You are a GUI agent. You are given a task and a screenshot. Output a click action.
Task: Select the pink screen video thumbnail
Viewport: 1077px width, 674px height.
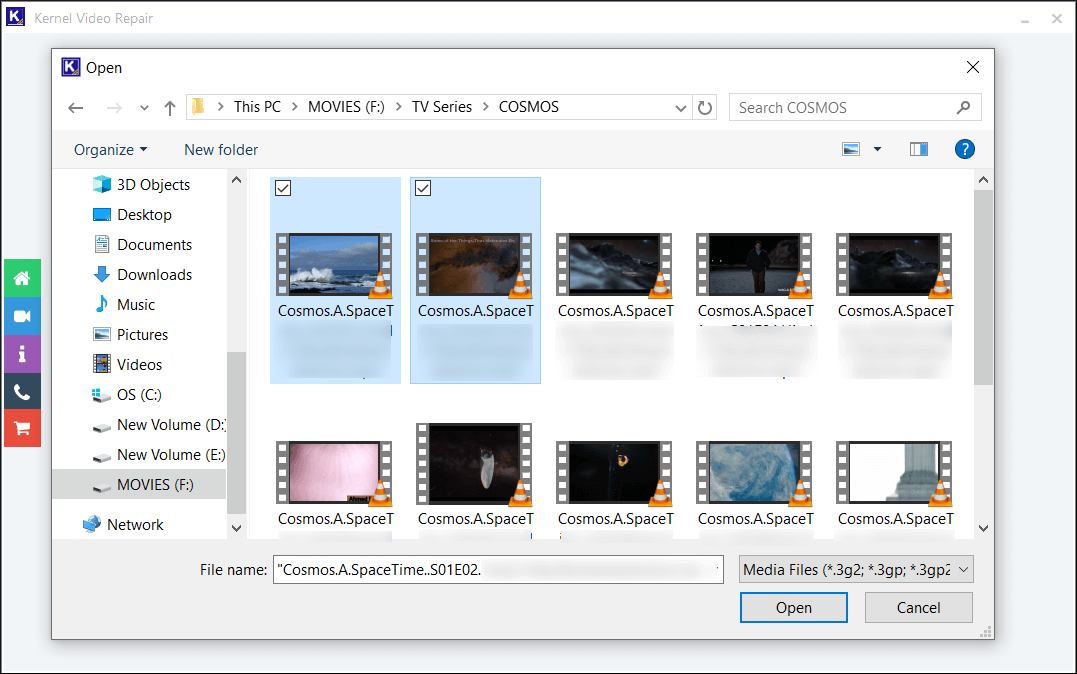(335, 473)
